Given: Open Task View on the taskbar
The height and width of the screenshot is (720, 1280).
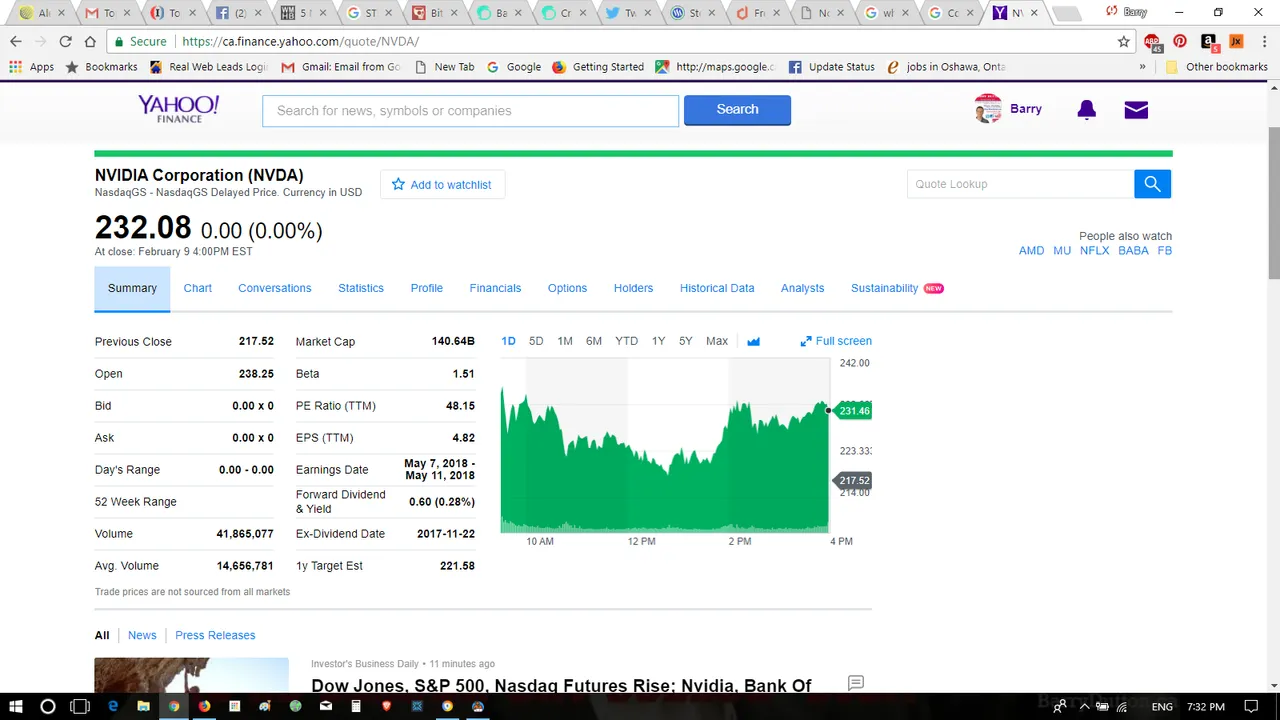Looking at the screenshot, I should pos(80,706).
